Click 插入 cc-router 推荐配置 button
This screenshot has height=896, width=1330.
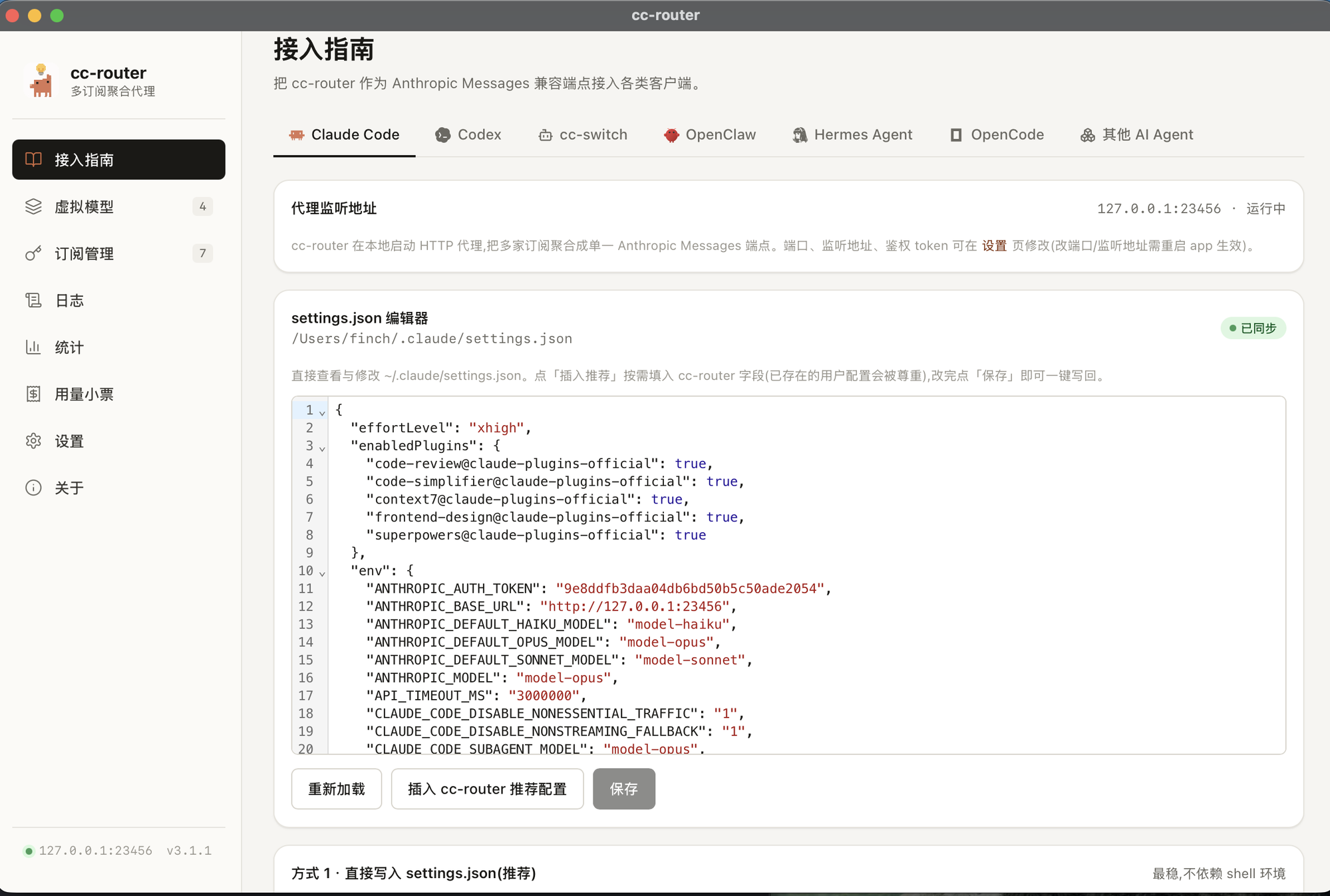(487, 789)
